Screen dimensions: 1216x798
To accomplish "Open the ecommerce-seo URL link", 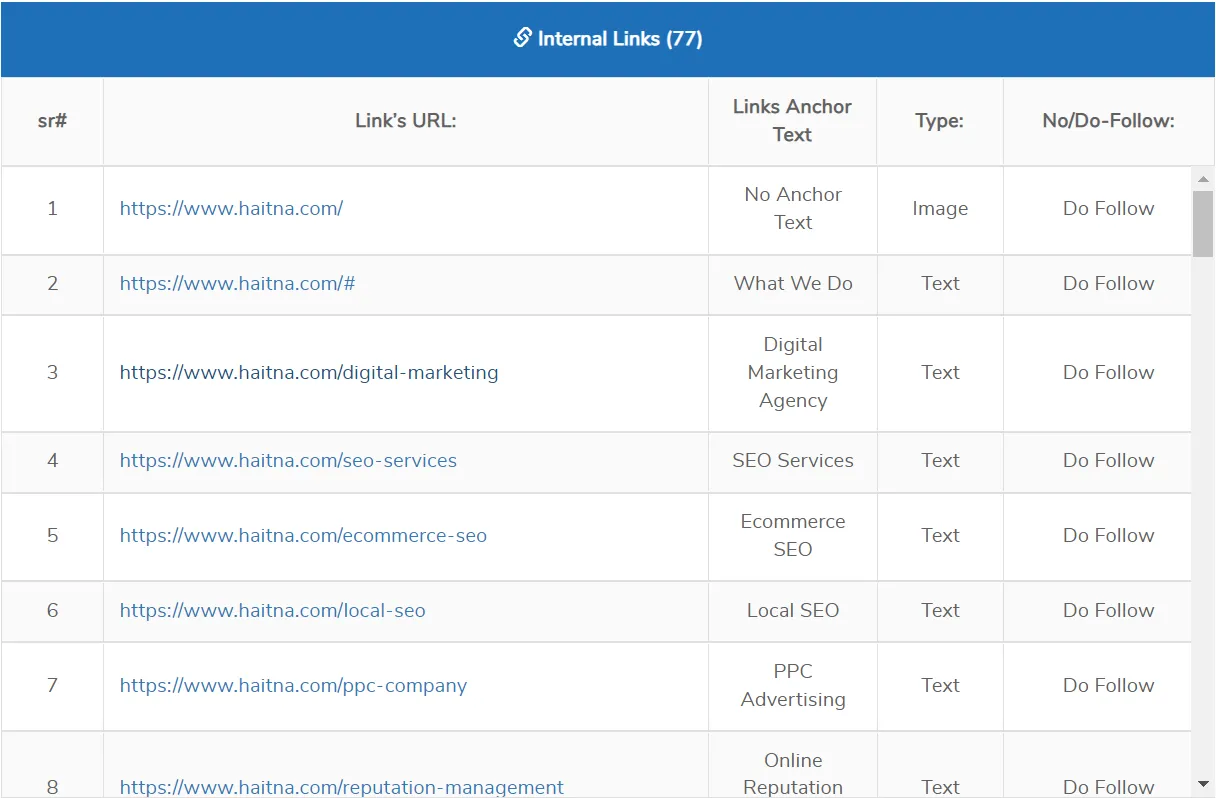I will [303, 535].
